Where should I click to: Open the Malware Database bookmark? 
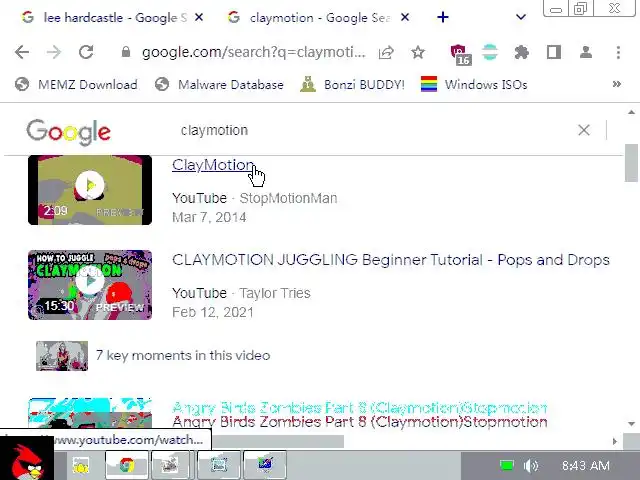click(219, 84)
